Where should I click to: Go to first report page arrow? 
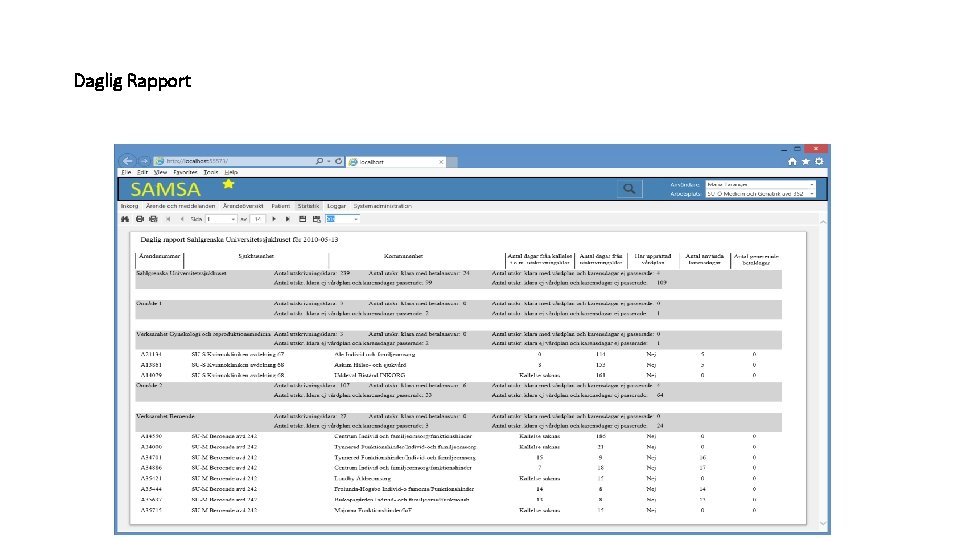click(168, 219)
